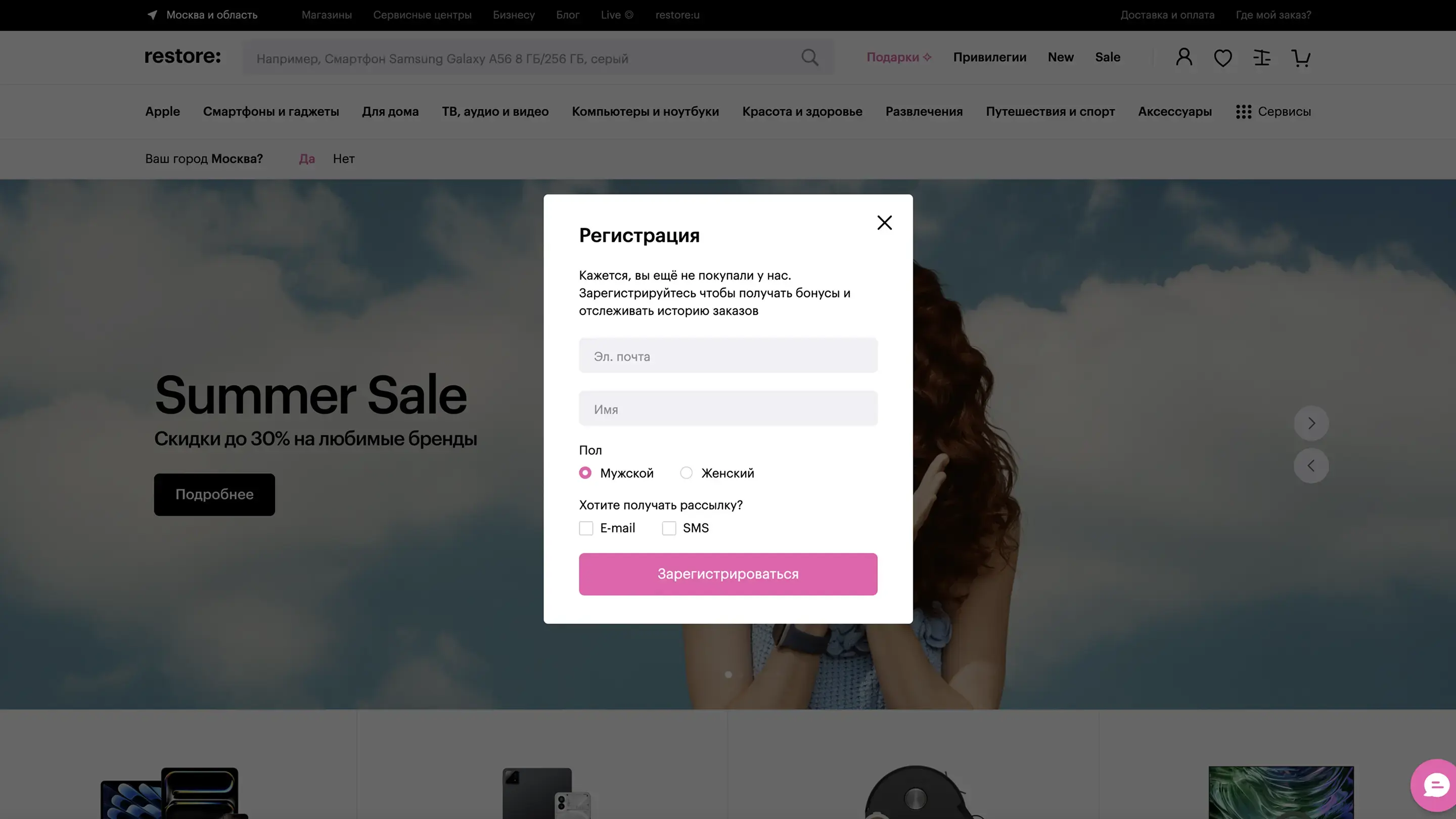Go to next banner slide arrow
The width and height of the screenshot is (1456, 819).
coord(1311,423)
